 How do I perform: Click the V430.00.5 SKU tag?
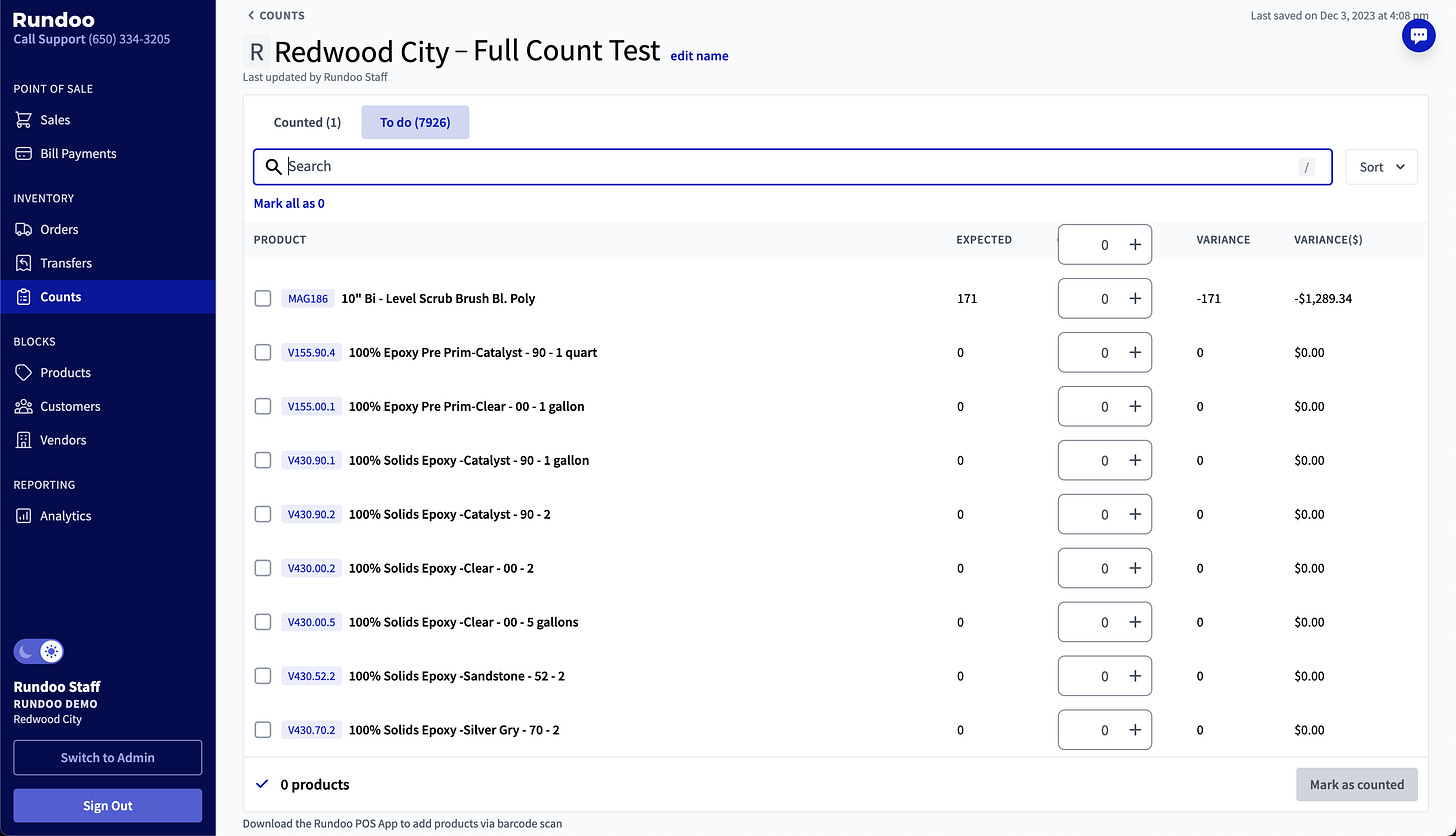(312, 622)
